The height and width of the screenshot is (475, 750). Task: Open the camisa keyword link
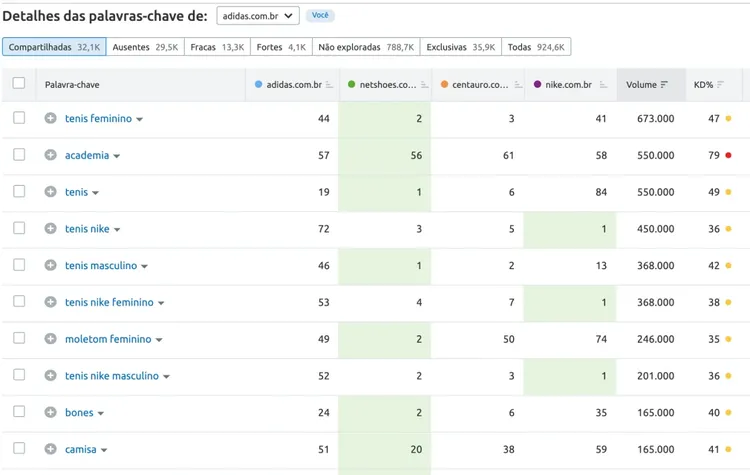(81, 449)
